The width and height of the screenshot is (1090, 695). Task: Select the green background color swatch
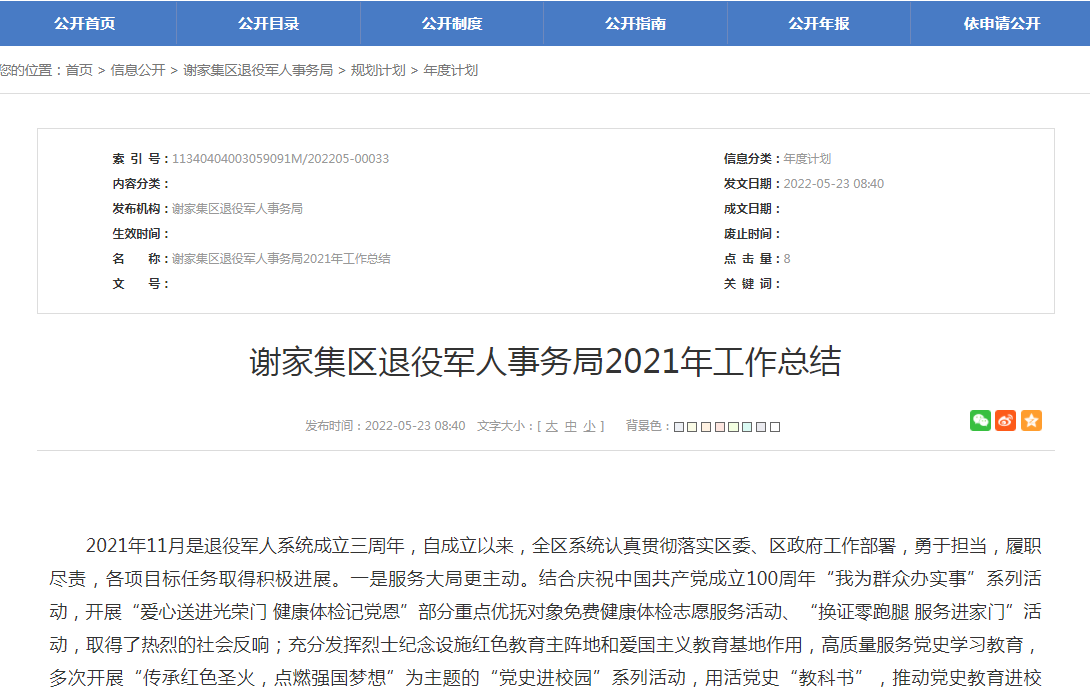click(x=732, y=424)
